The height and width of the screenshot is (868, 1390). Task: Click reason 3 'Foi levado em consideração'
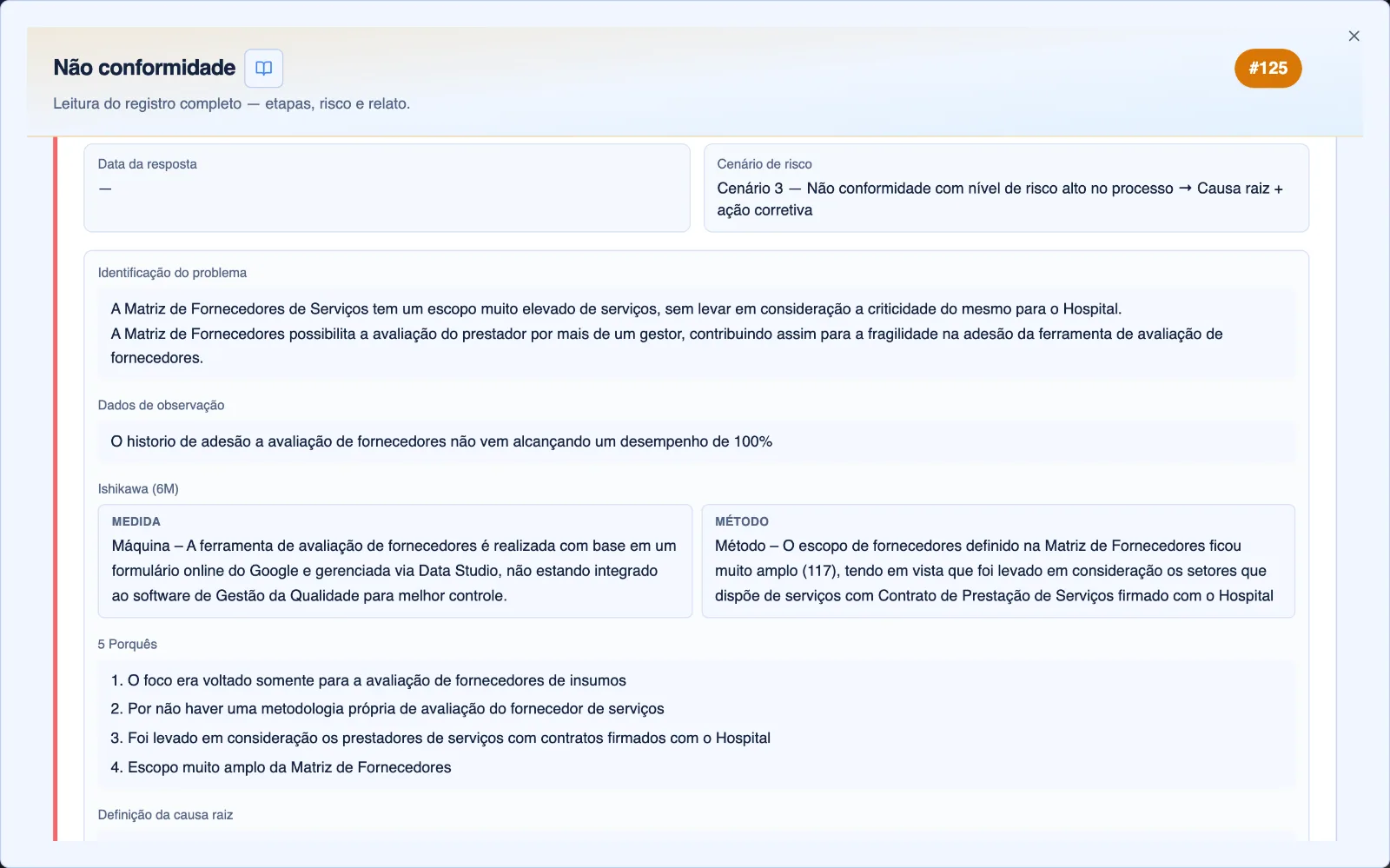(440, 738)
